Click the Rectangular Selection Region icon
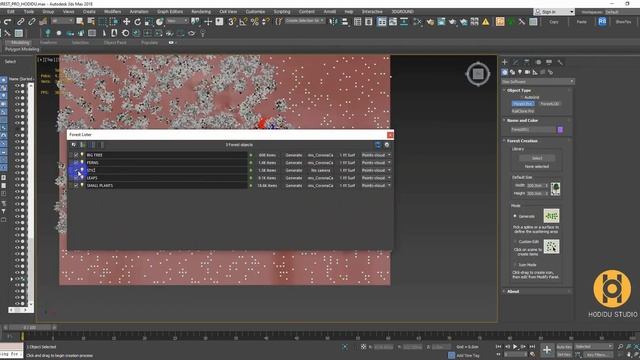 102,22
